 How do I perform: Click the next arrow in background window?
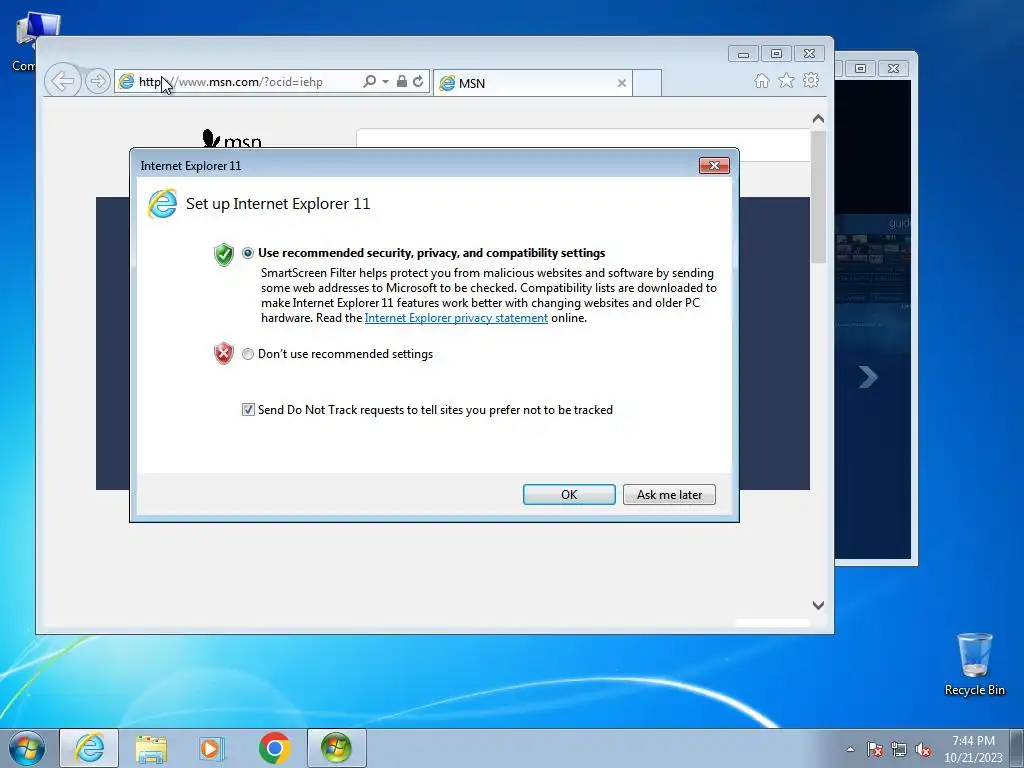click(867, 376)
